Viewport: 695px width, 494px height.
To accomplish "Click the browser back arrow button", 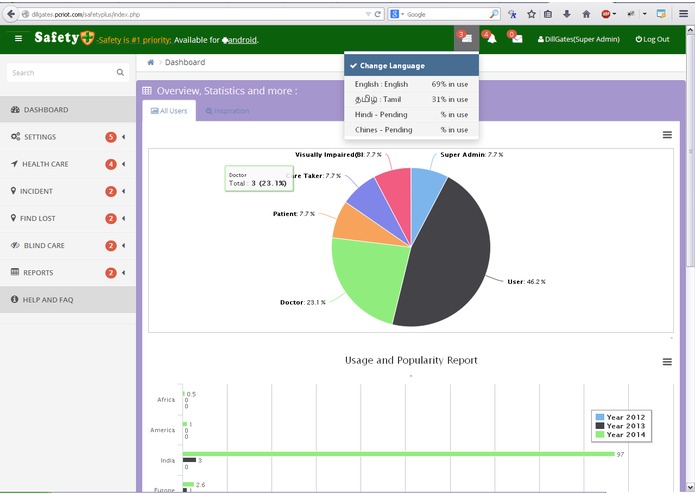I will tap(11, 14).
